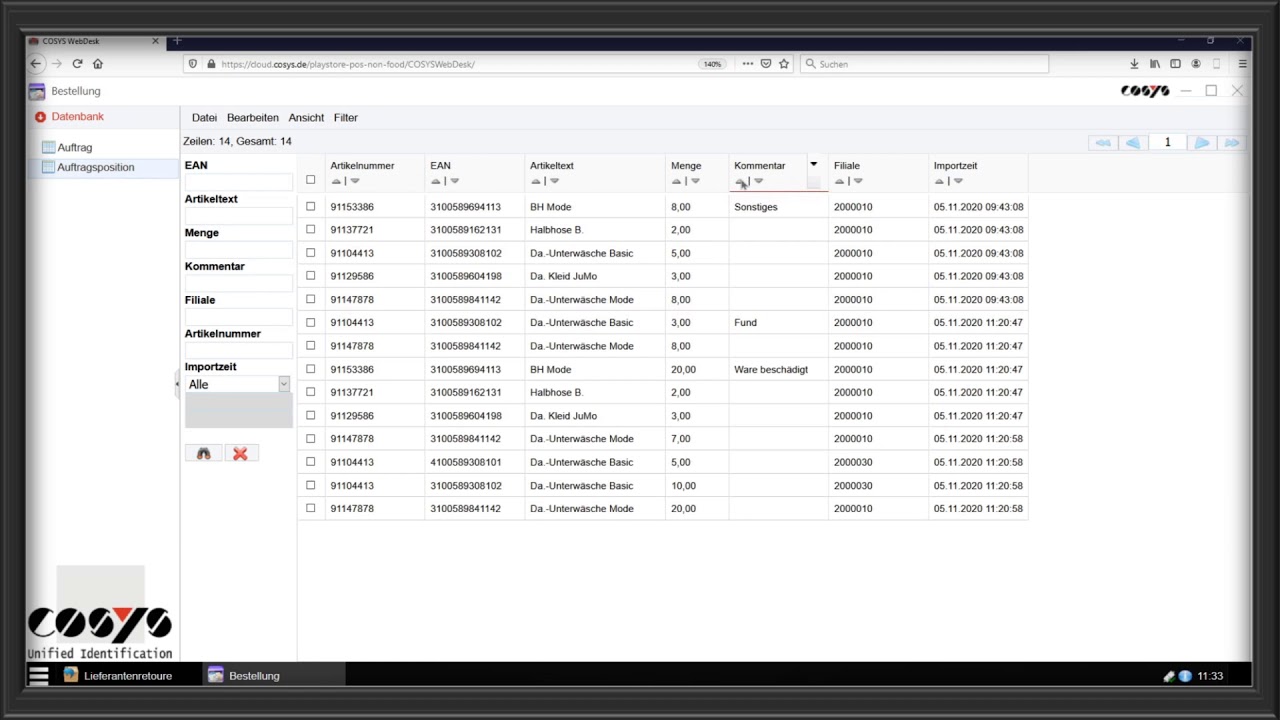Bookmark this page with the star icon

[784, 64]
